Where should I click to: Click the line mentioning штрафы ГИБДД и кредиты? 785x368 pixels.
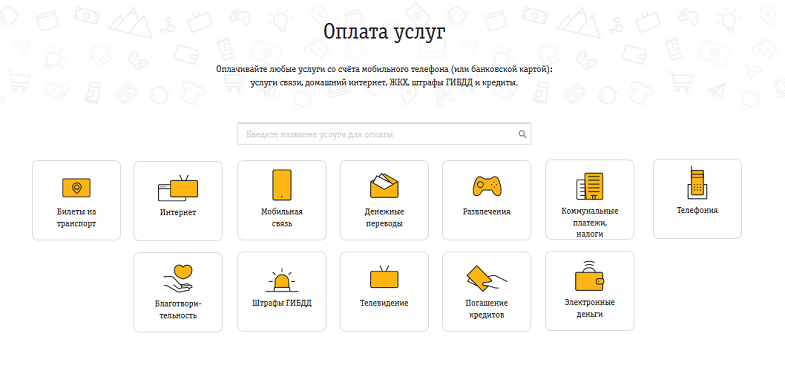point(384,83)
